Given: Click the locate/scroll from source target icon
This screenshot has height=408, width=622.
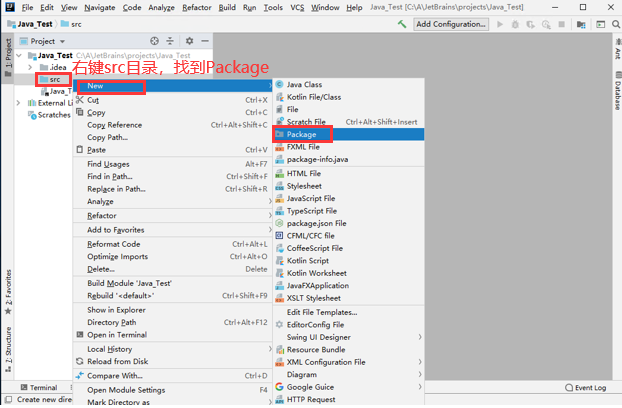Looking at the screenshot, I should pyautogui.click(x=154, y=41).
